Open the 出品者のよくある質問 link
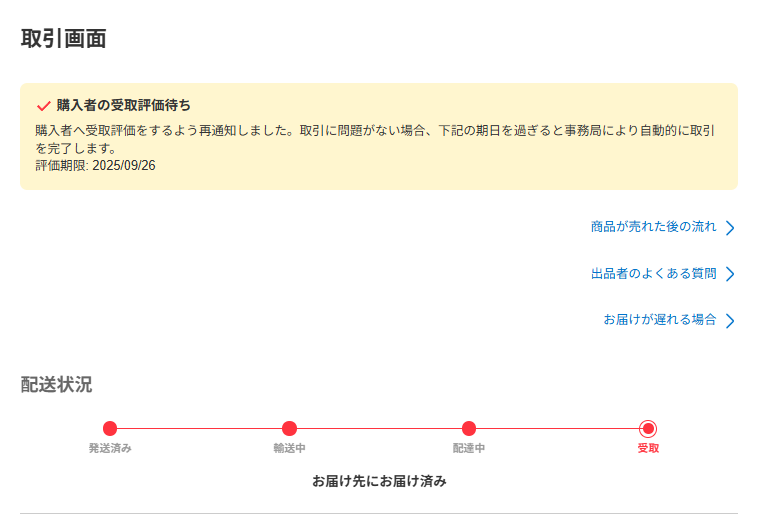 653,273
